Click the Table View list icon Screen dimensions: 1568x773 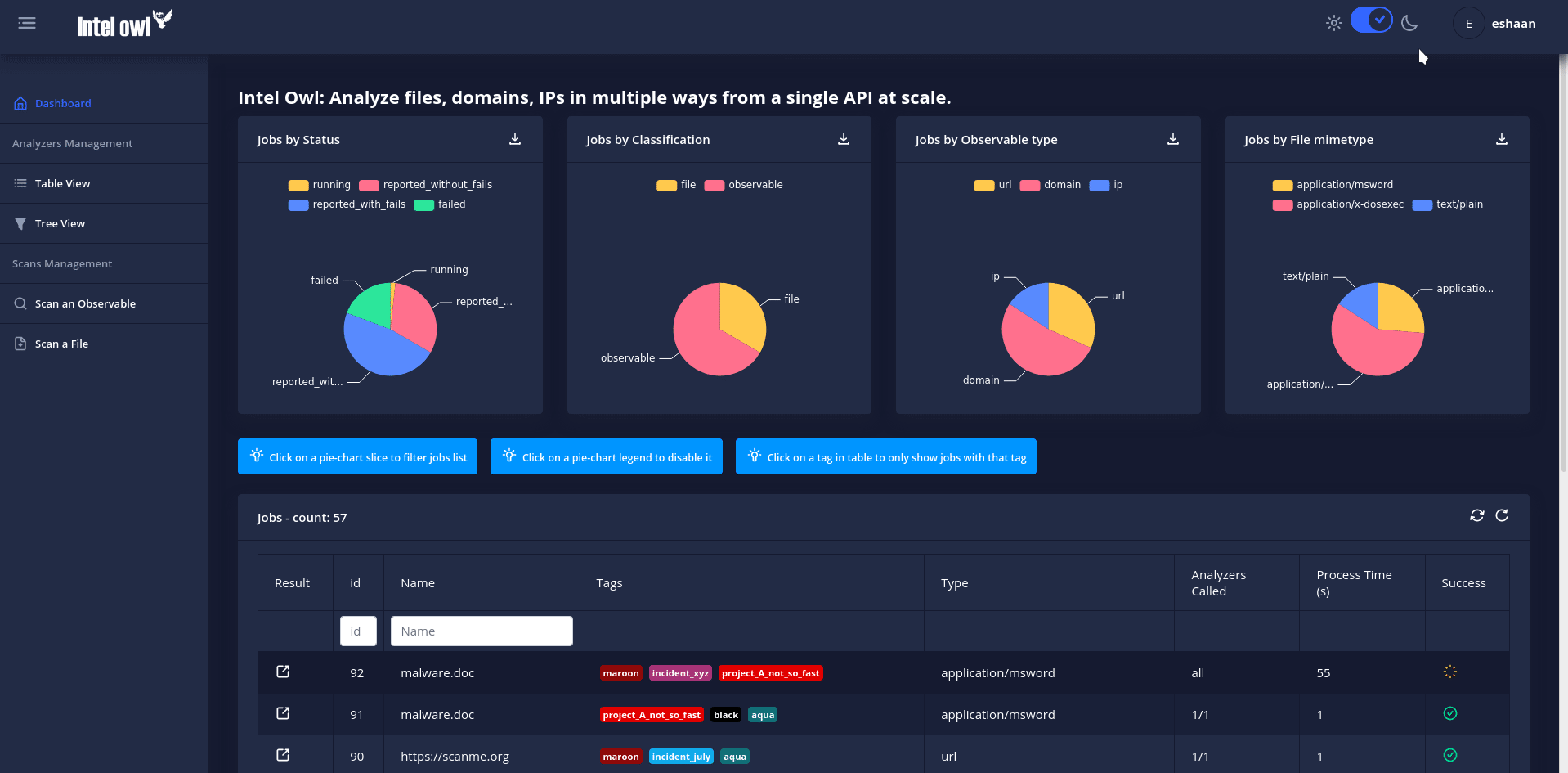click(20, 183)
